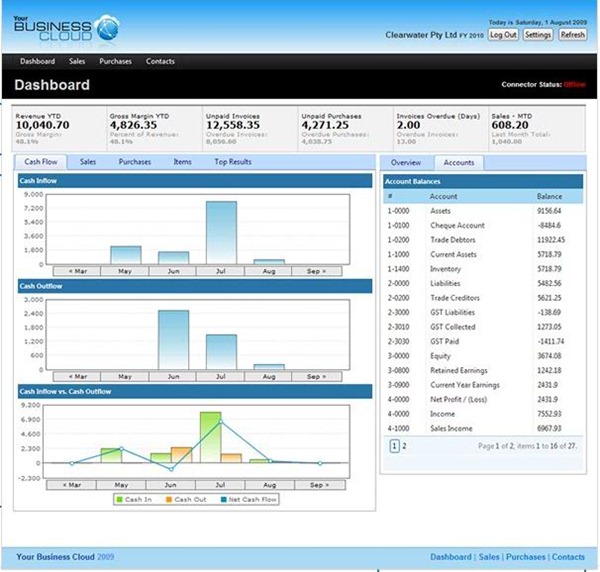Select the Cash Flow tab
600x572 pixels.
point(41,162)
